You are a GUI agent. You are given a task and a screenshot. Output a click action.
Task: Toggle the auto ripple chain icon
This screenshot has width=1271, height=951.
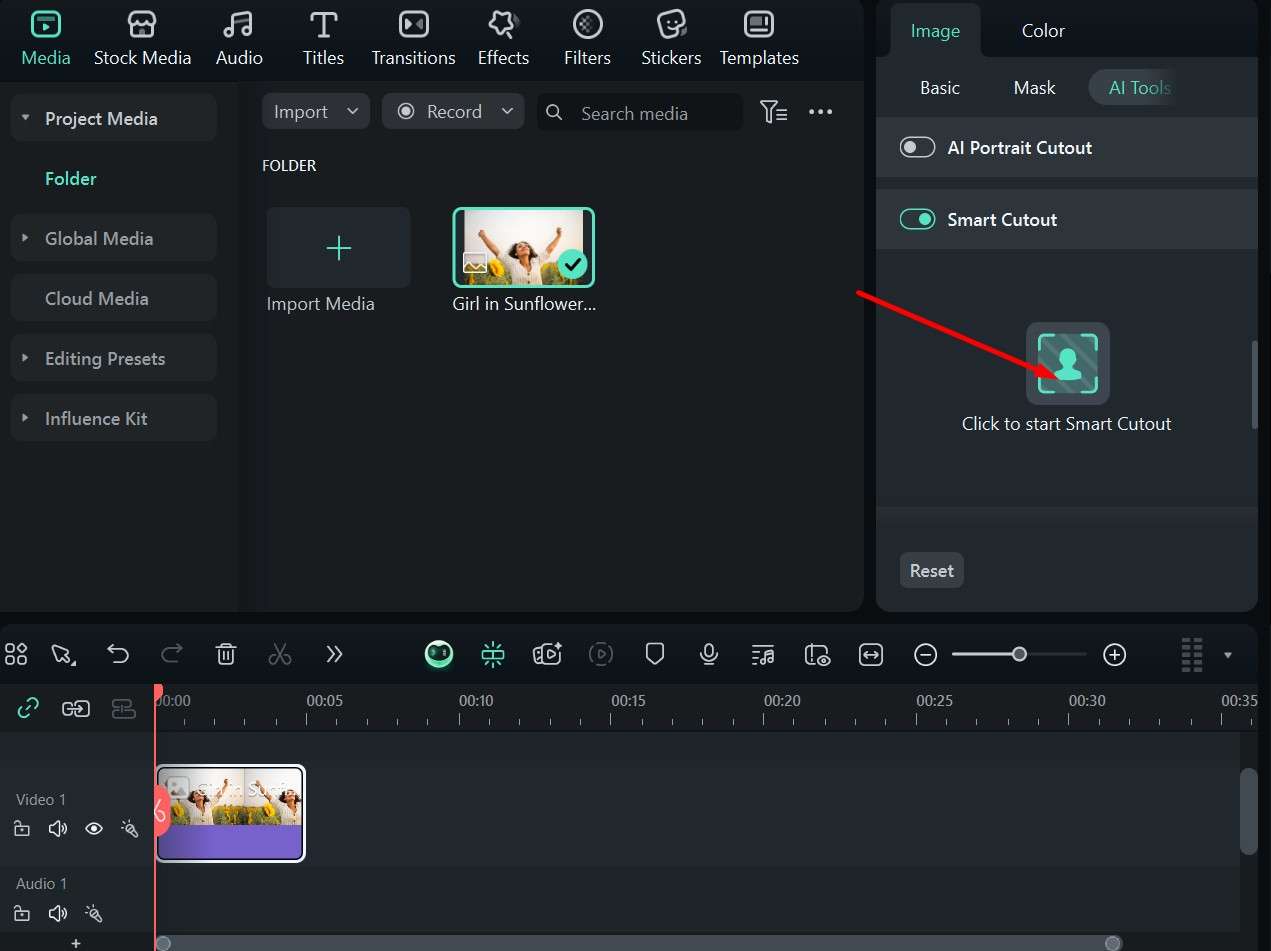pyautogui.click(x=76, y=708)
